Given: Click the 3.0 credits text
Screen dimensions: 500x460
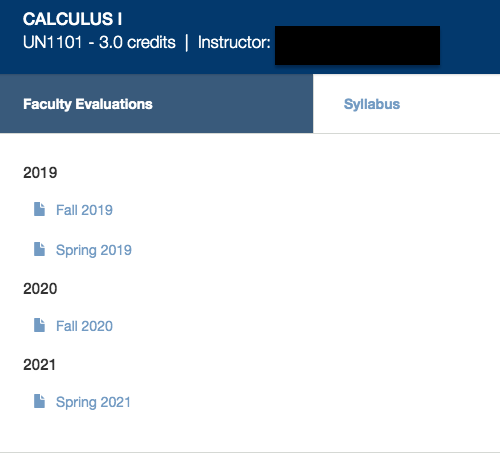Looking at the screenshot, I should (137, 42).
